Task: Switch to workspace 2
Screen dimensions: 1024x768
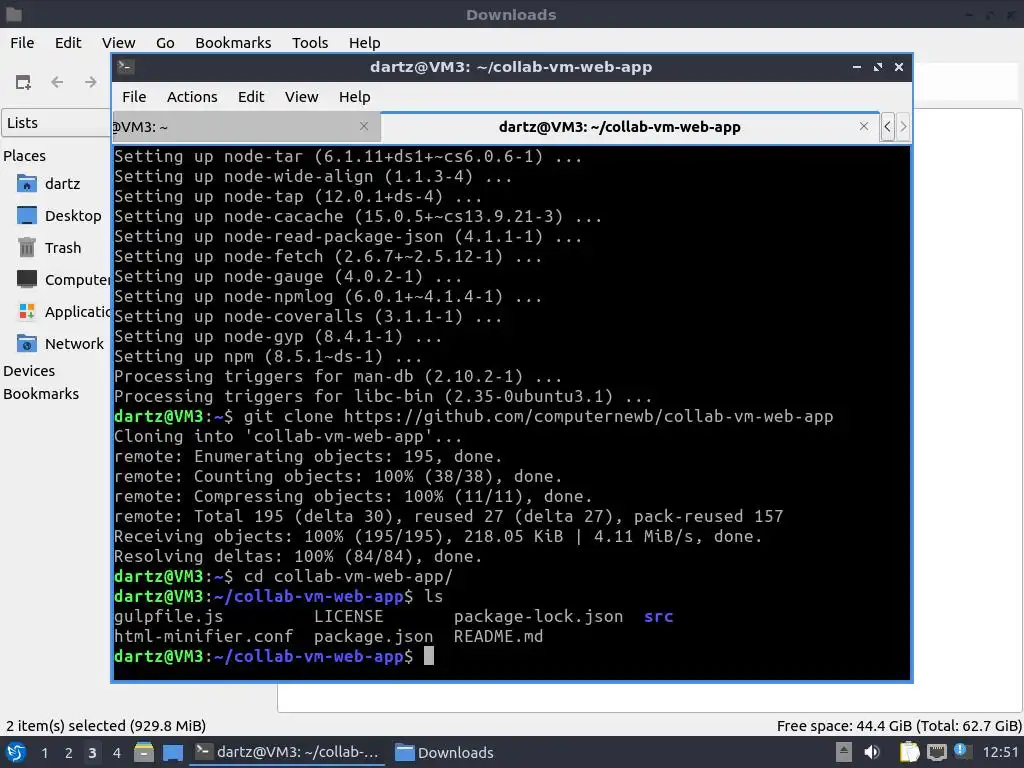Action: click(x=69, y=753)
